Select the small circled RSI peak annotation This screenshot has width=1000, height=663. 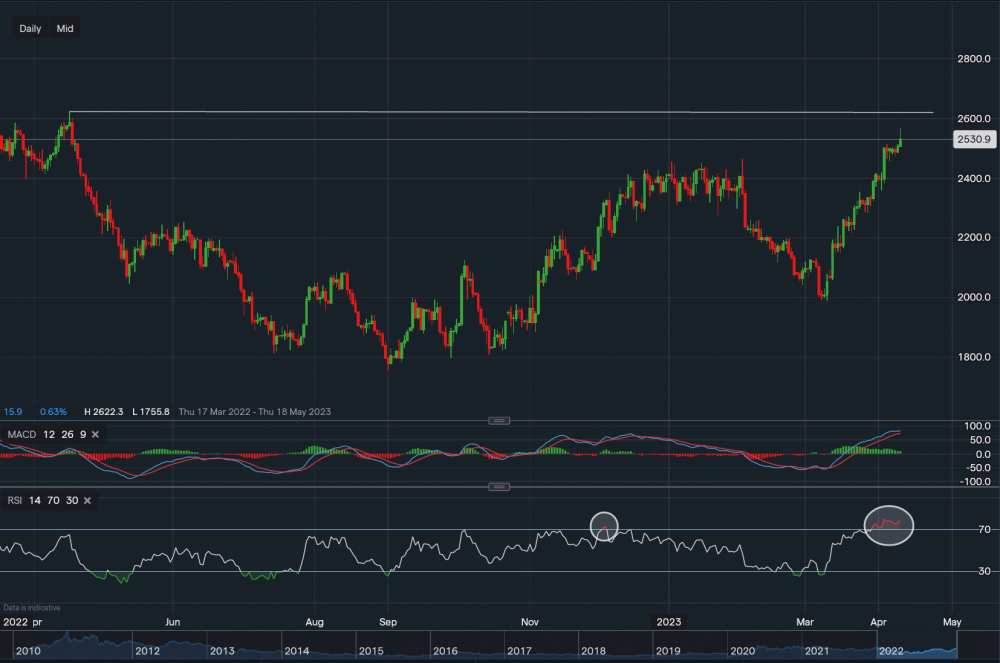[x=604, y=524]
